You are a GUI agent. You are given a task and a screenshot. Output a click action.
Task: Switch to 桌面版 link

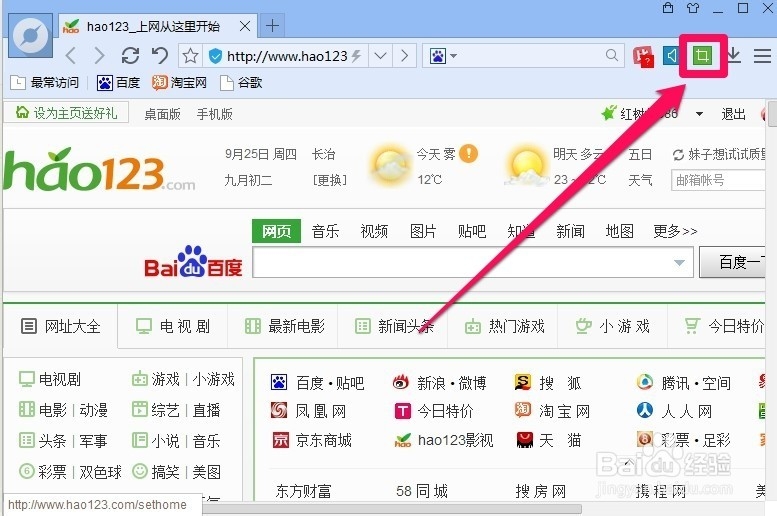click(x=162, y=114)
